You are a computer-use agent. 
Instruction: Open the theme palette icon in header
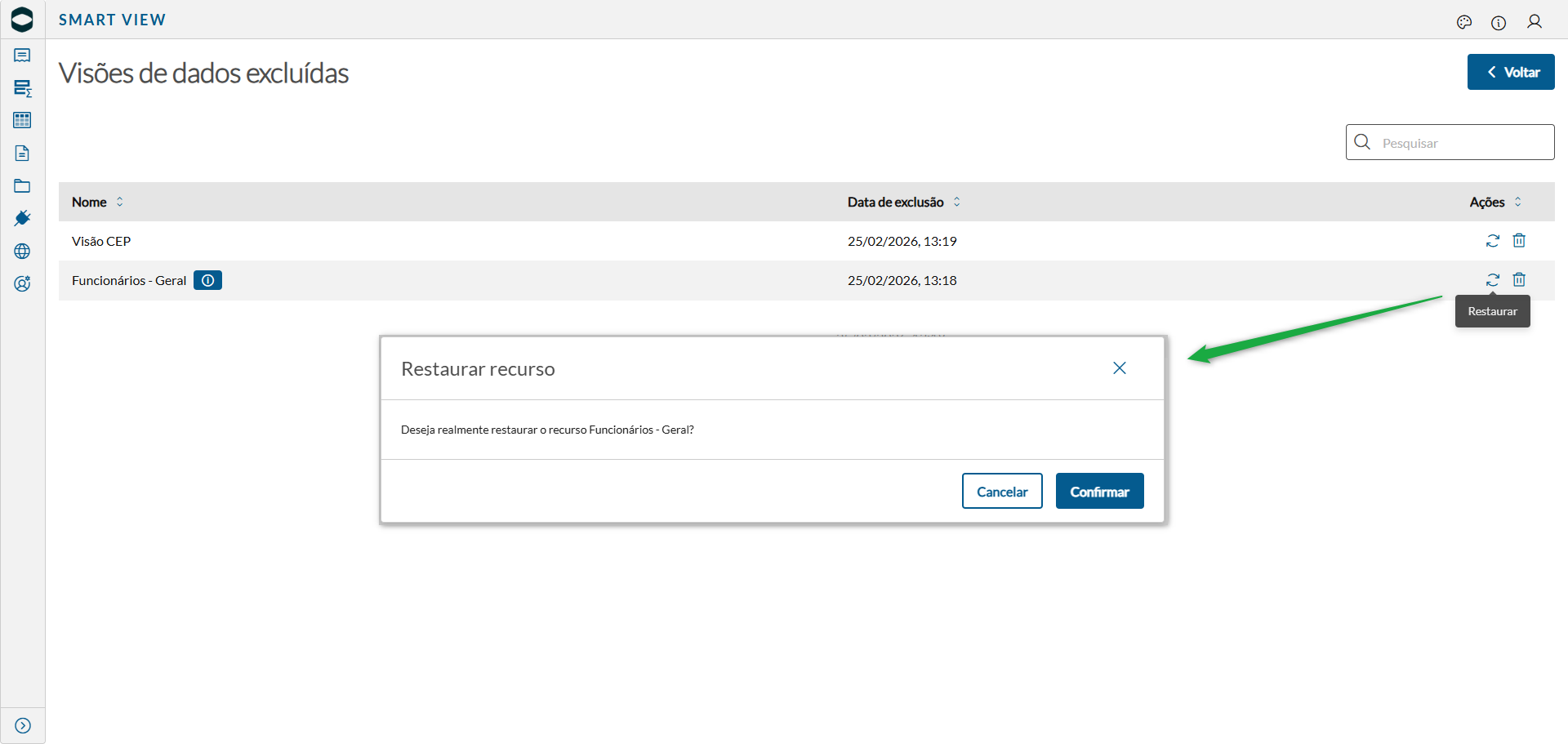(1464, 22)
